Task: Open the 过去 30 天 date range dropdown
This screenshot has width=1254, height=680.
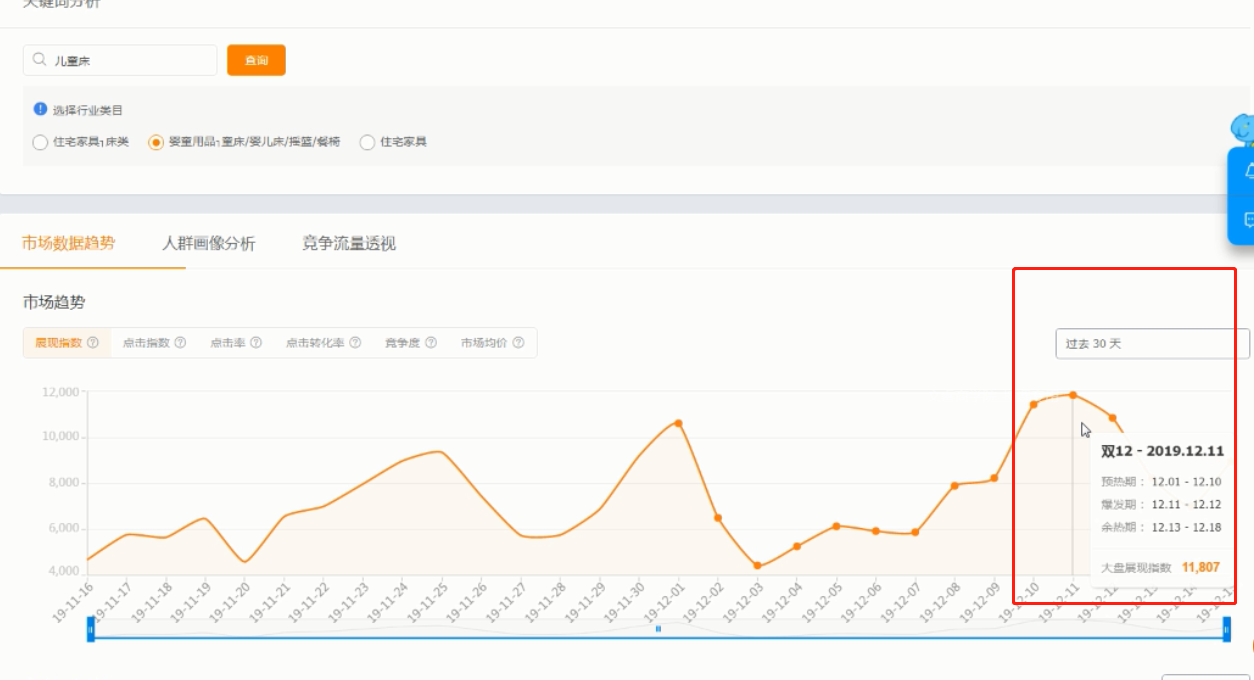Action: [1151, 344]
